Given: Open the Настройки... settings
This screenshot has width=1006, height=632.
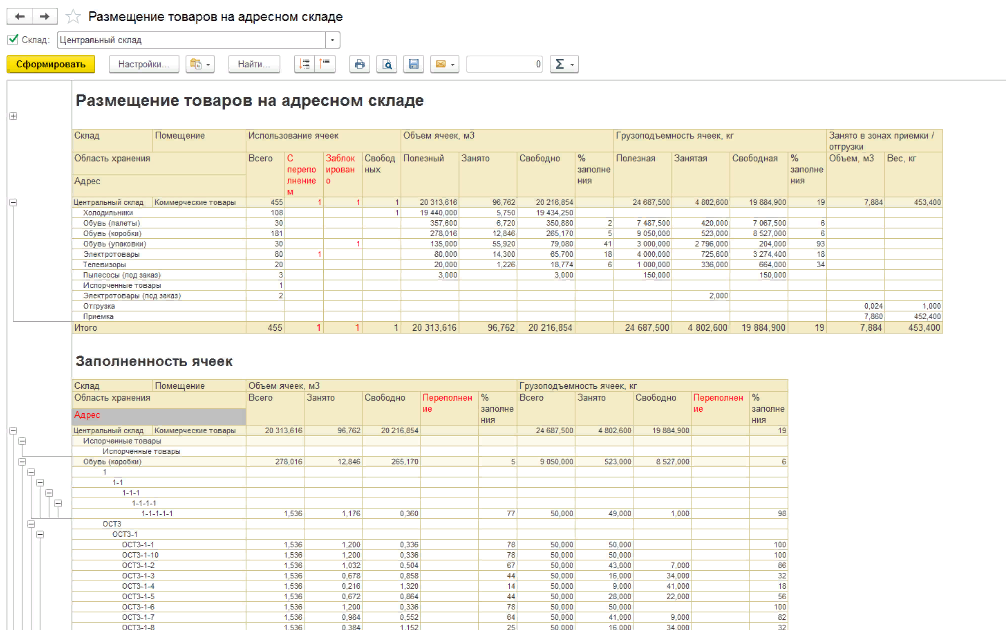Looking at the screenshot, I should click(143, 64).
